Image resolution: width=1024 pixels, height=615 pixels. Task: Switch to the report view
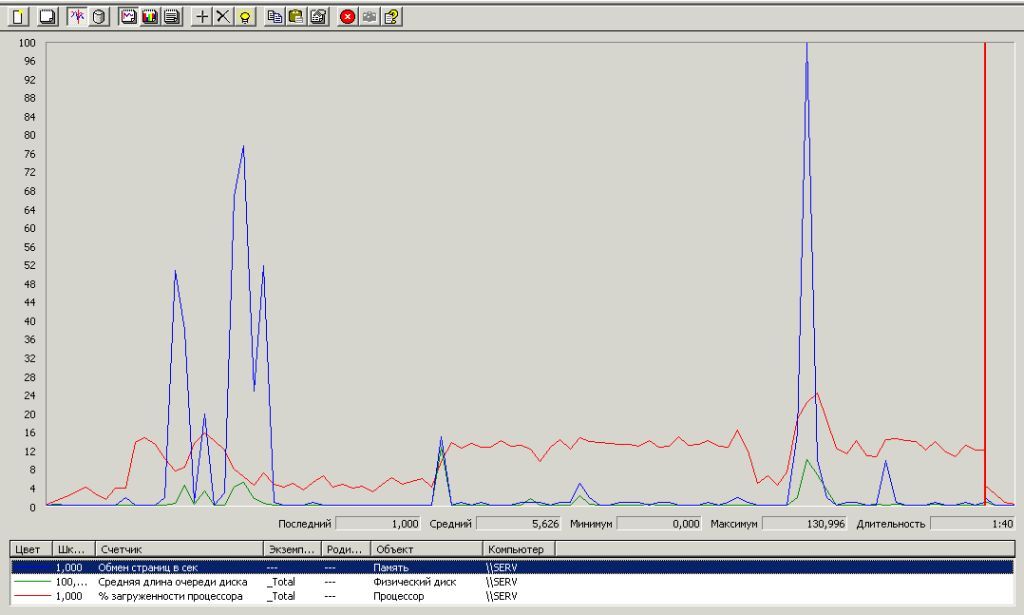click(x=172, y=17)
